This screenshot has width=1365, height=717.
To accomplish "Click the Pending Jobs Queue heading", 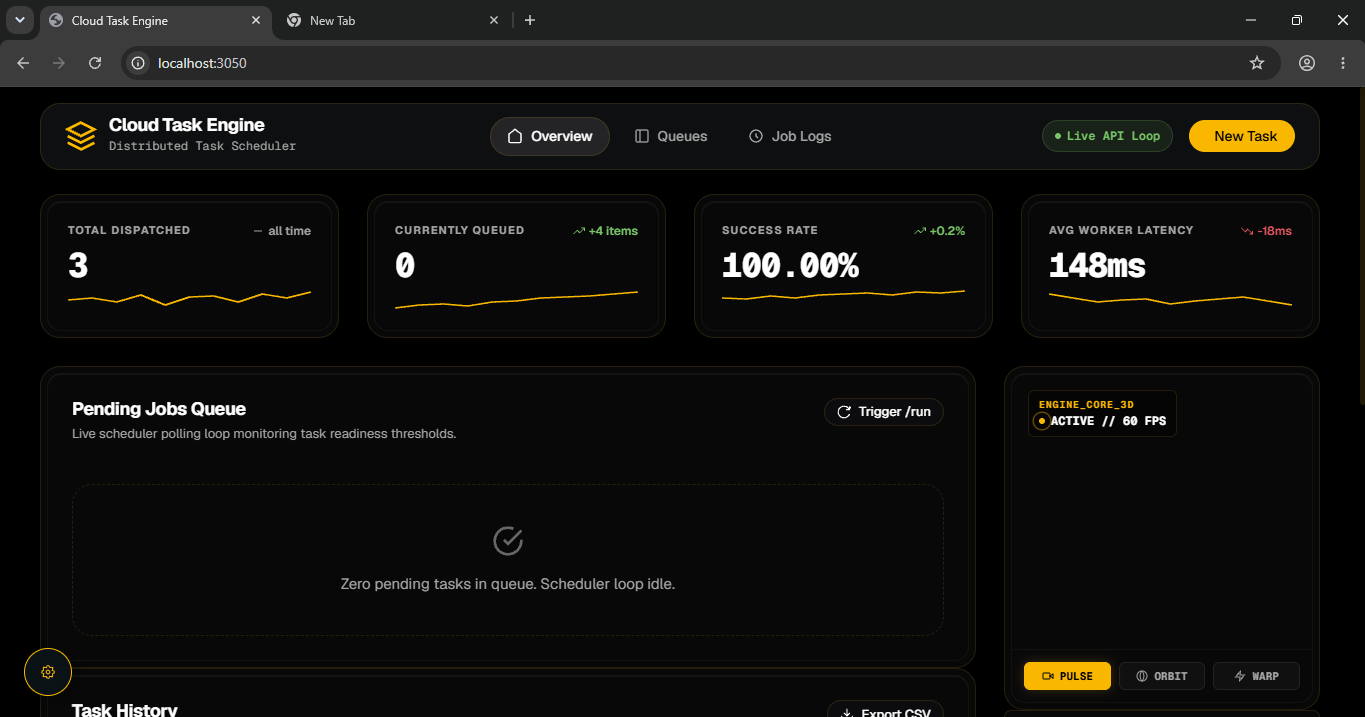I will (x=159, y=409).
